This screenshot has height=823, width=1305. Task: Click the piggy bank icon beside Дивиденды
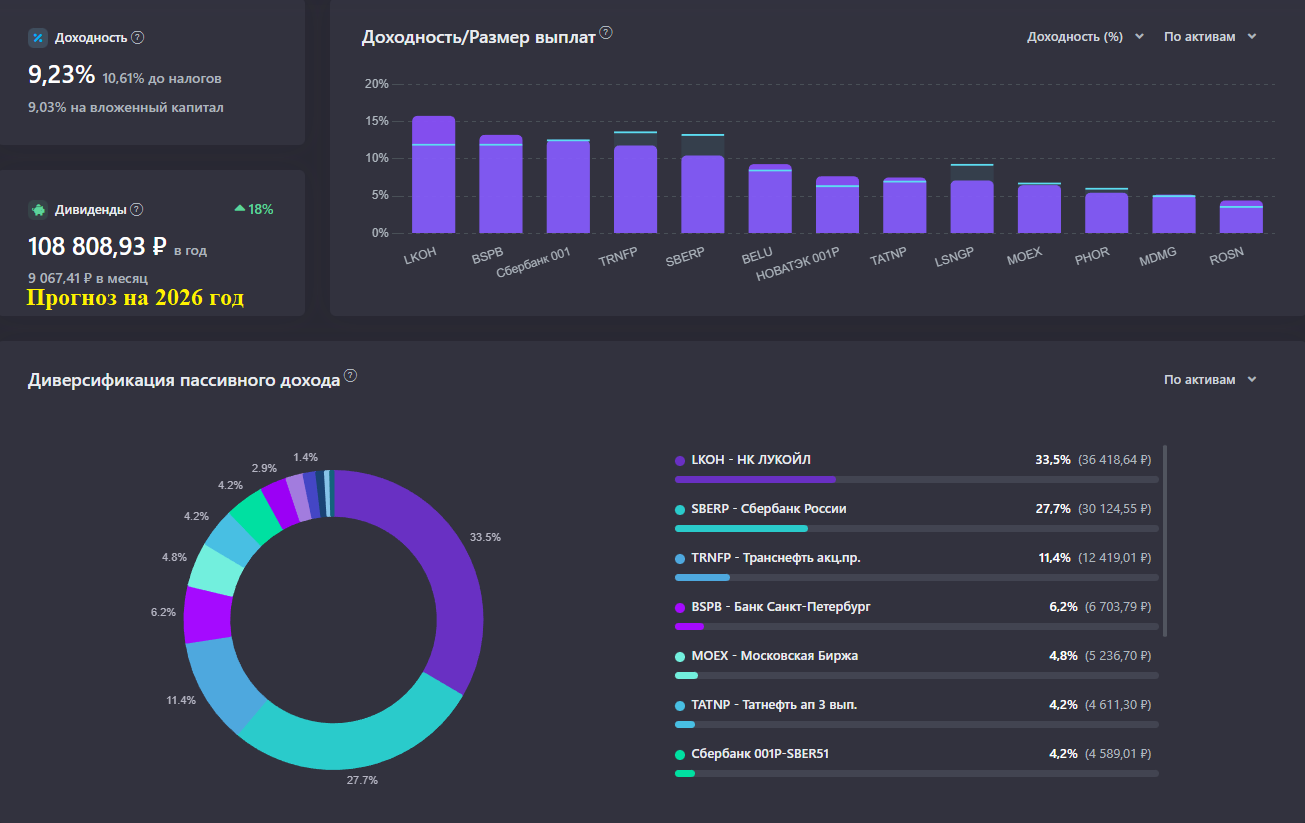38,210
